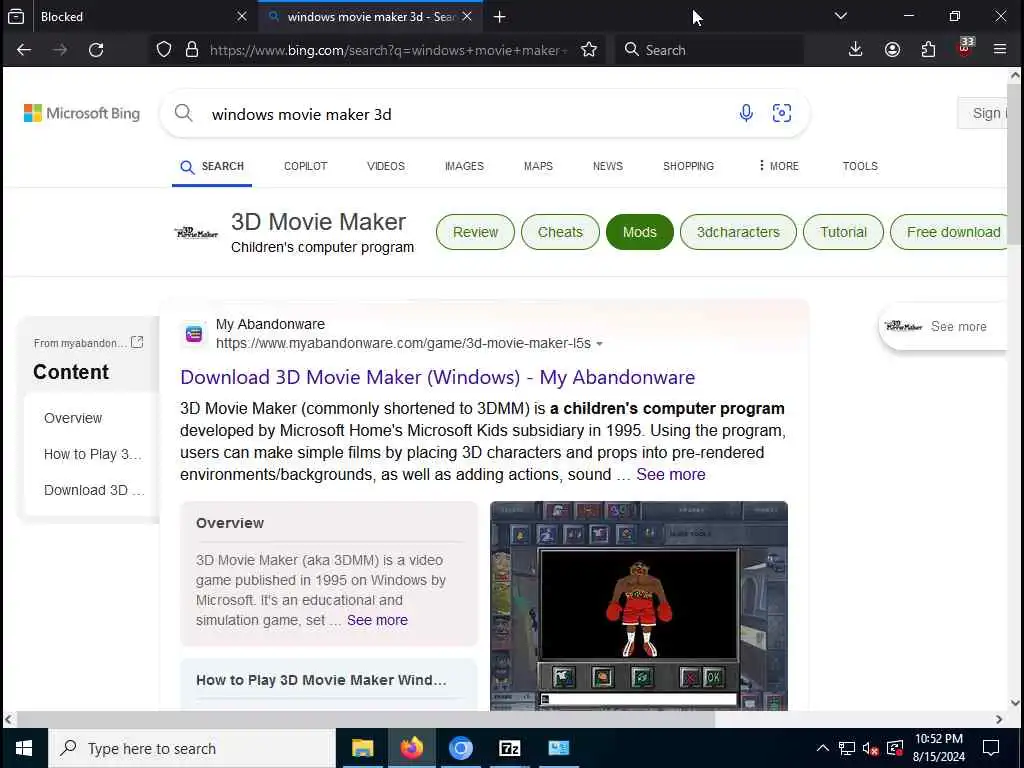Open the 3D Movie Maker boxer screenshot
1024x768 pixels.
coord(639,606)
